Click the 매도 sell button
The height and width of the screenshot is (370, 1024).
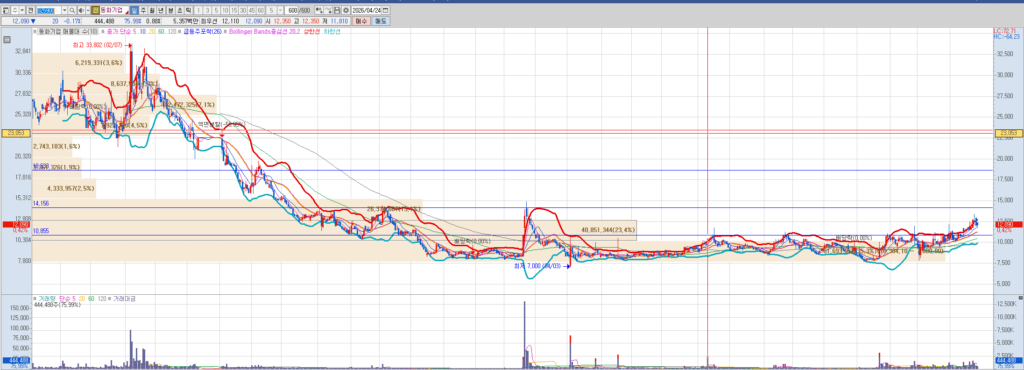point(380,21)
